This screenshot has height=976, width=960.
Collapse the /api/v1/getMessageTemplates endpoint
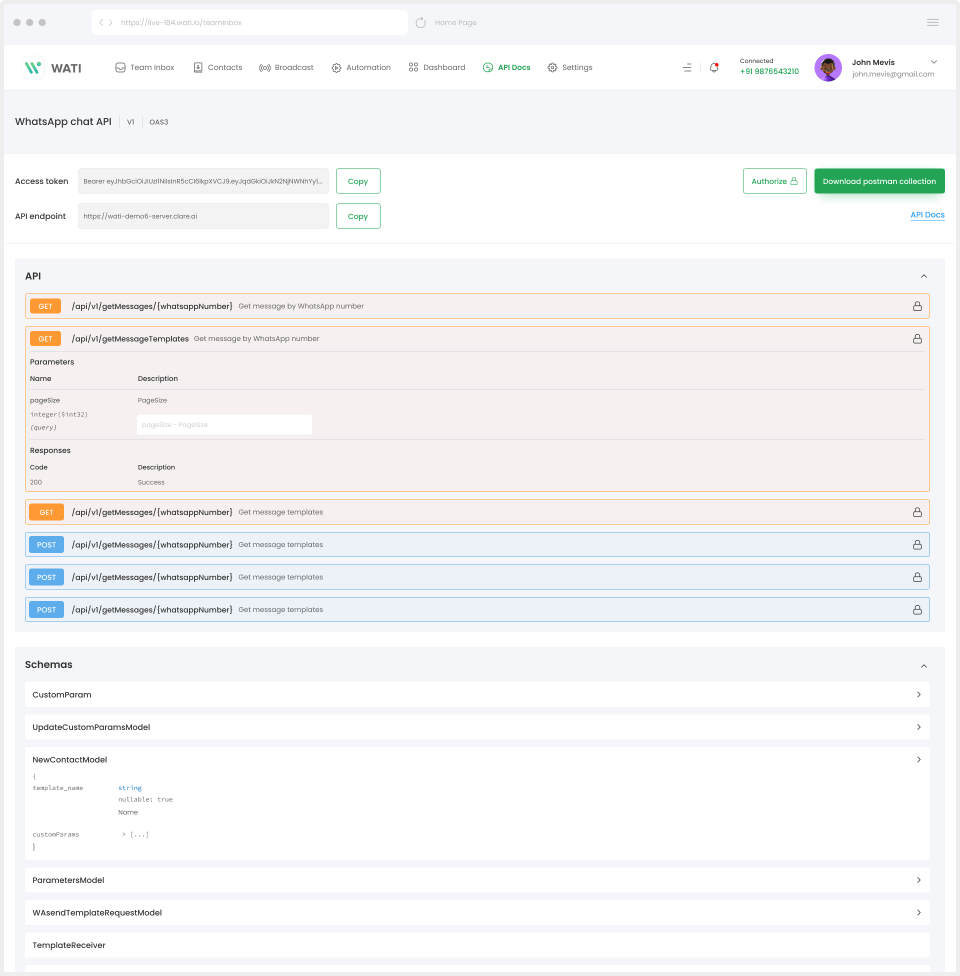click(478, 339)
